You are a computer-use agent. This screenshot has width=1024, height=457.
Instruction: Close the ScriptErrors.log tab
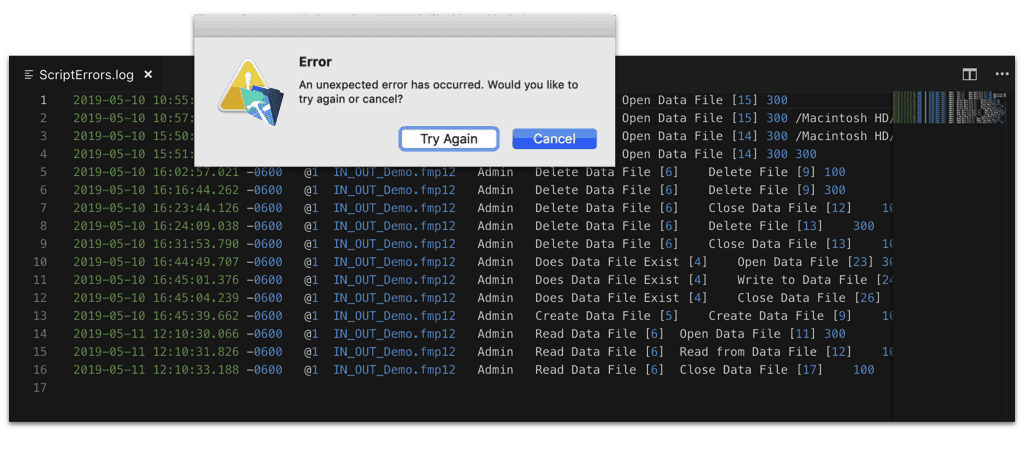coord(148,74)
